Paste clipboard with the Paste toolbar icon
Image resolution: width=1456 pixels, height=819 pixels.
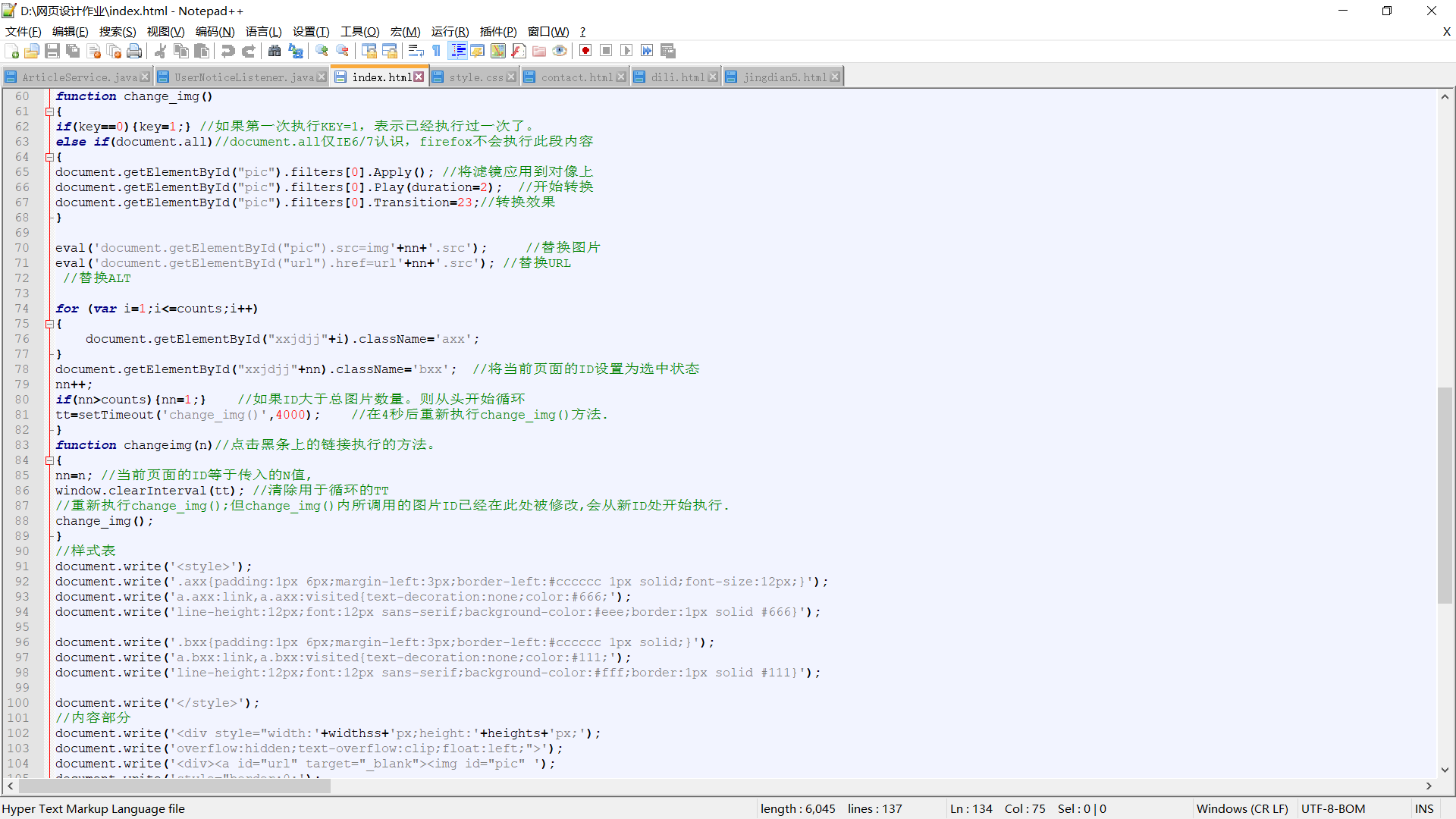pos(202,51)
